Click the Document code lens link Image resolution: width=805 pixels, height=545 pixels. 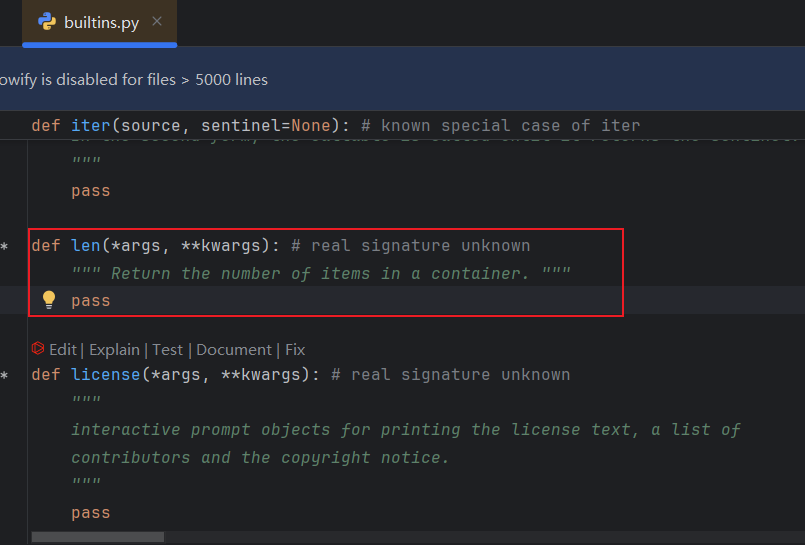pyautogui.click(x=234, y=350)
